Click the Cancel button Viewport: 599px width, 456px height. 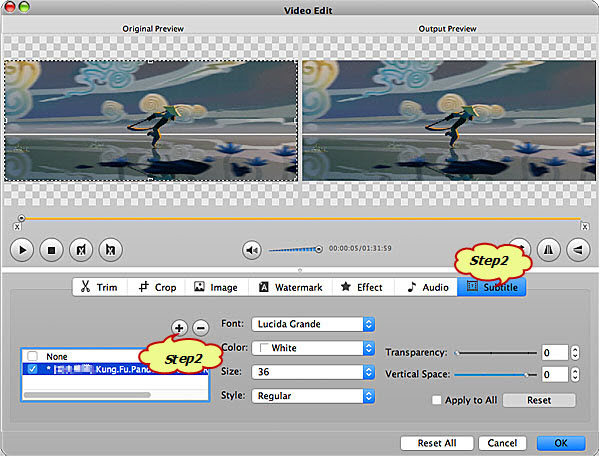coord(502,443)
